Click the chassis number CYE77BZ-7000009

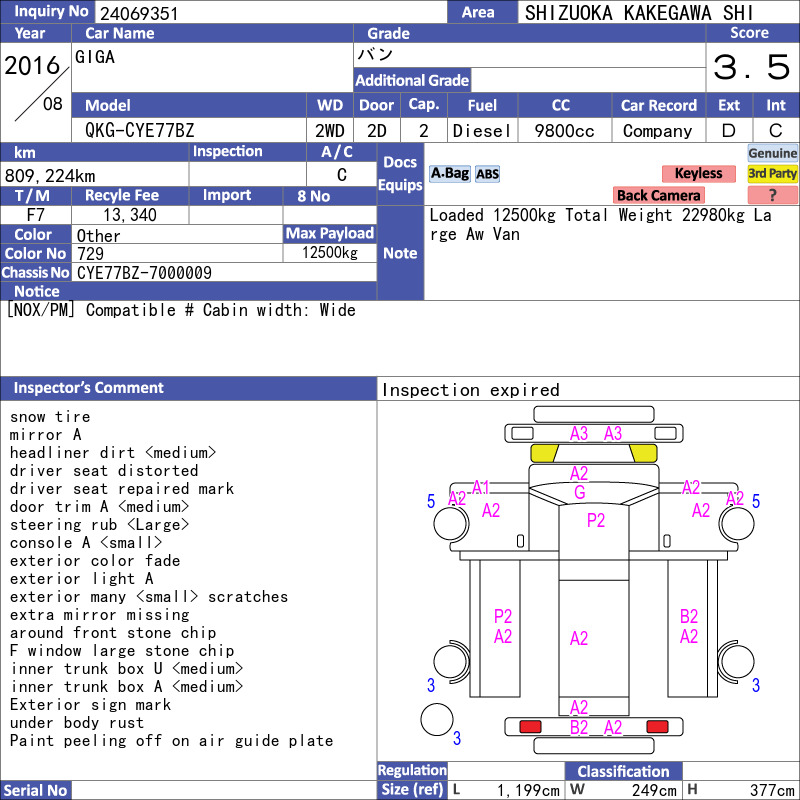[144, 273]
